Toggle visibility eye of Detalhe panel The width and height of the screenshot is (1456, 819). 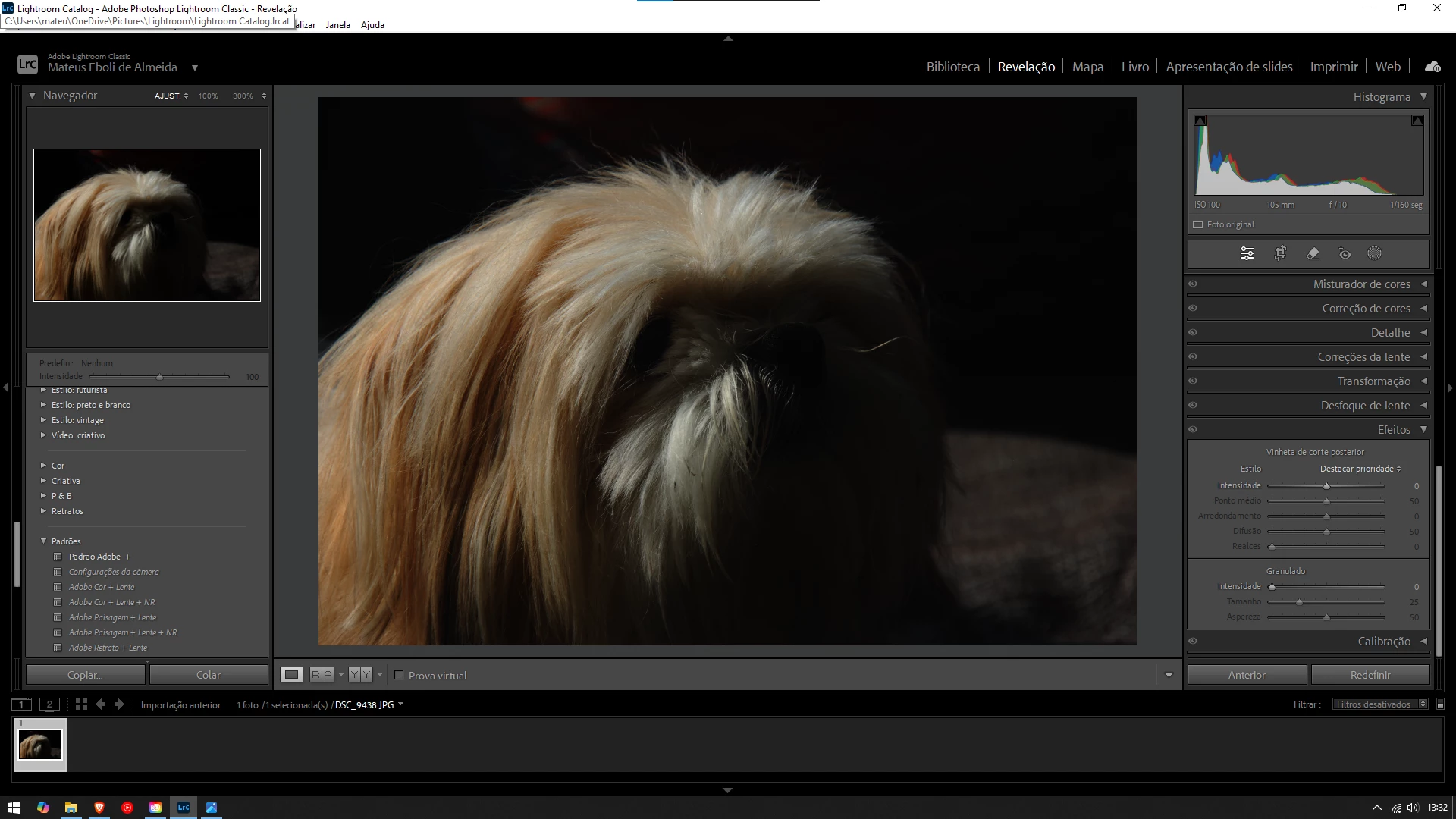point(1193,333)
